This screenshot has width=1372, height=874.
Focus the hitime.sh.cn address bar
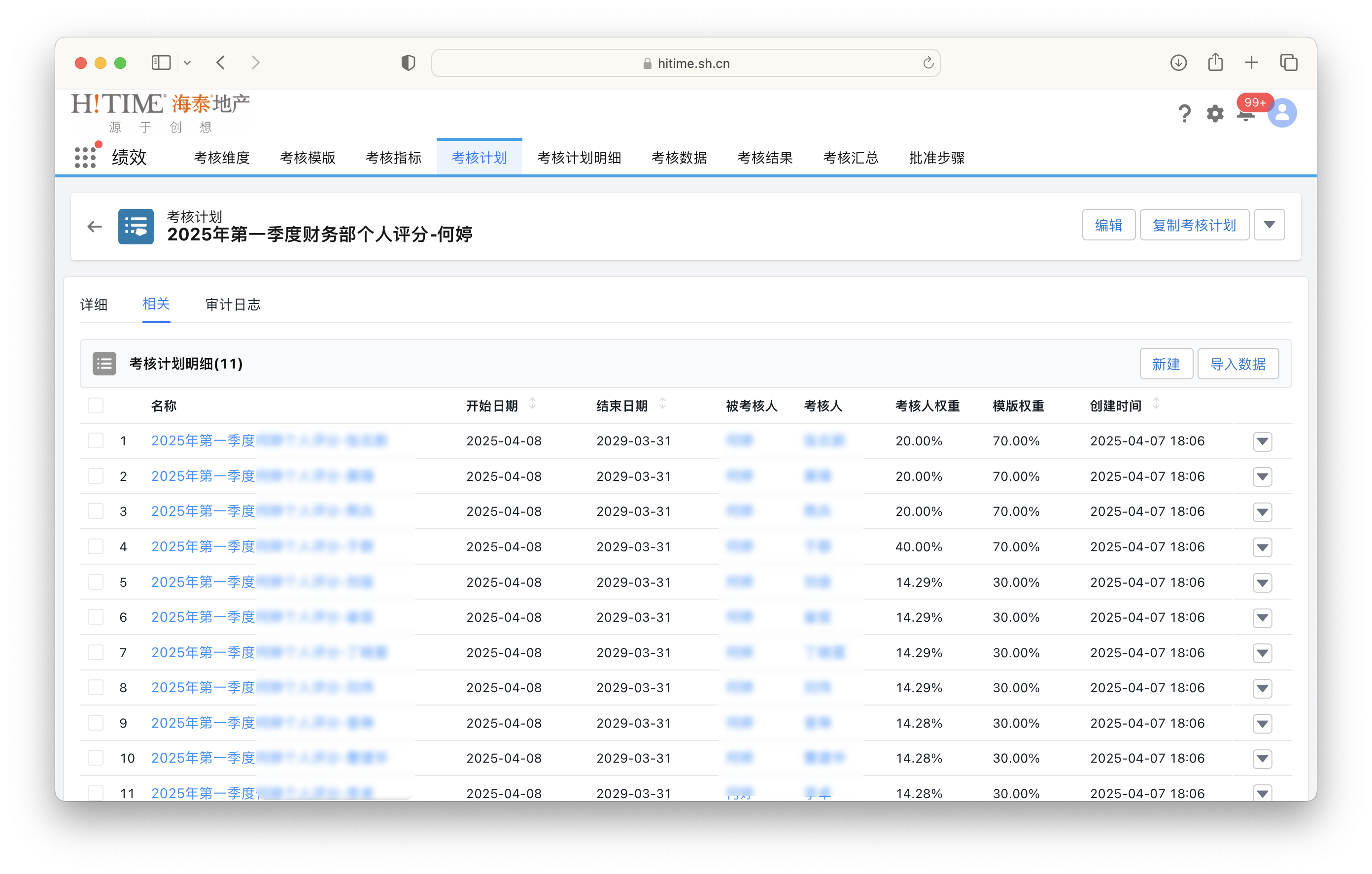pyautogui.click(x=686, y=63)
